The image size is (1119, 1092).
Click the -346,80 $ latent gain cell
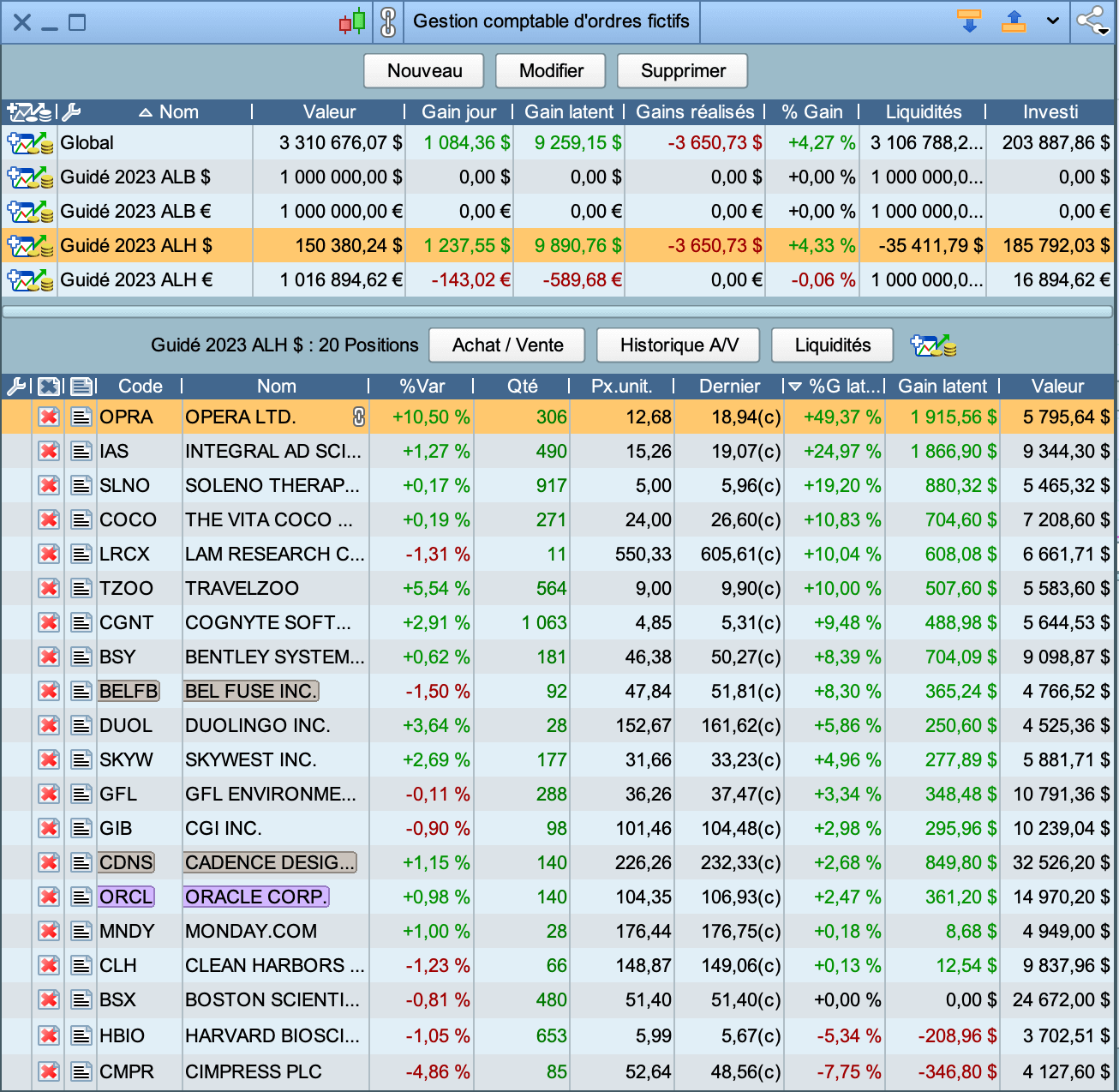click(x=957, y=1072)
